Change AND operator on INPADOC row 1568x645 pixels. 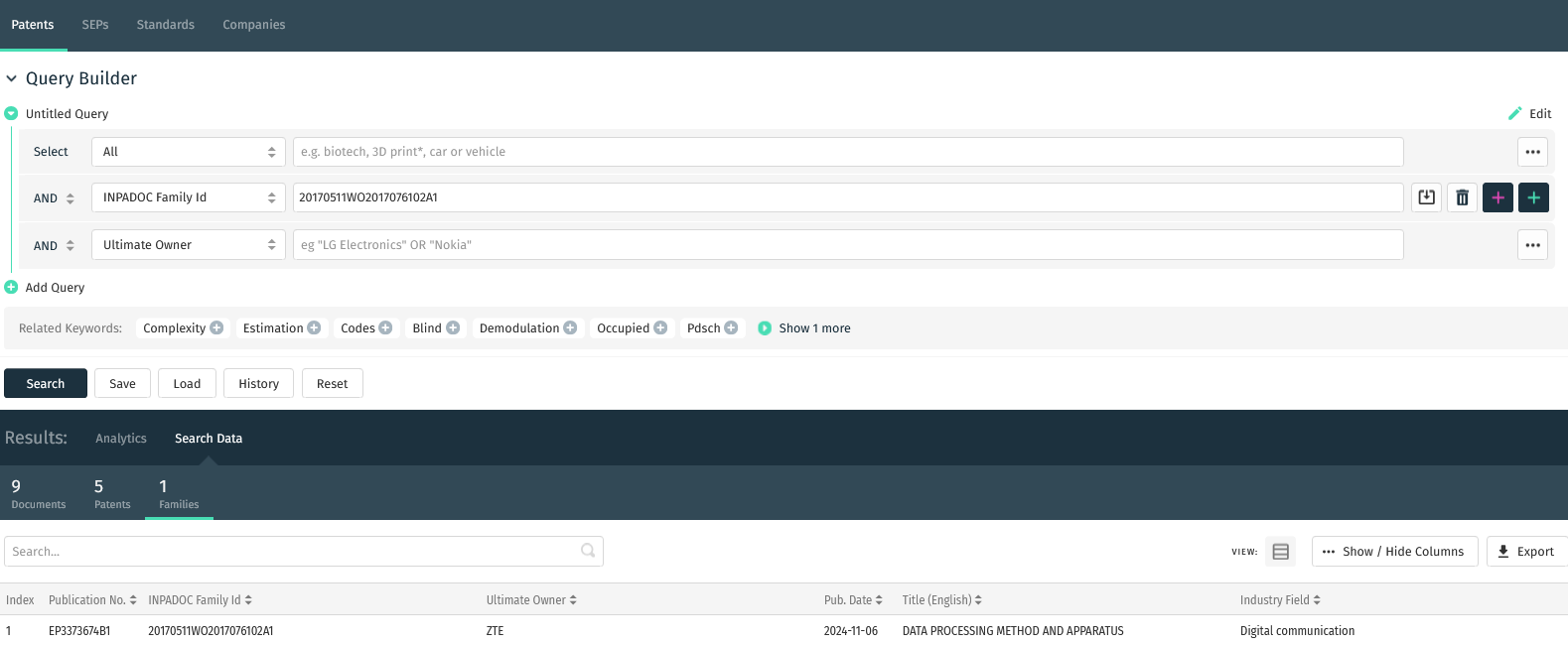tap(55, 198)
